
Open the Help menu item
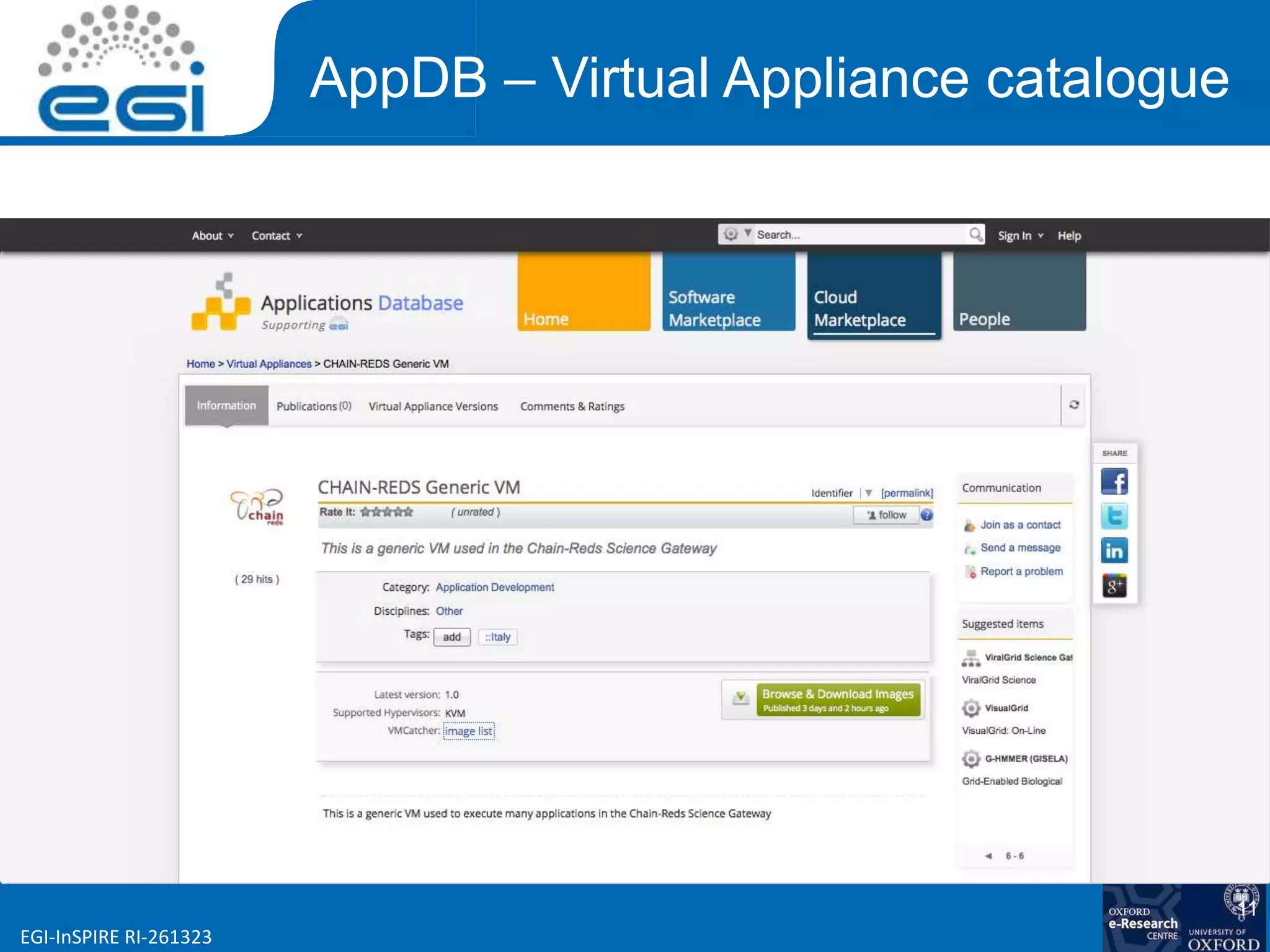click(x=1069, y=236)
